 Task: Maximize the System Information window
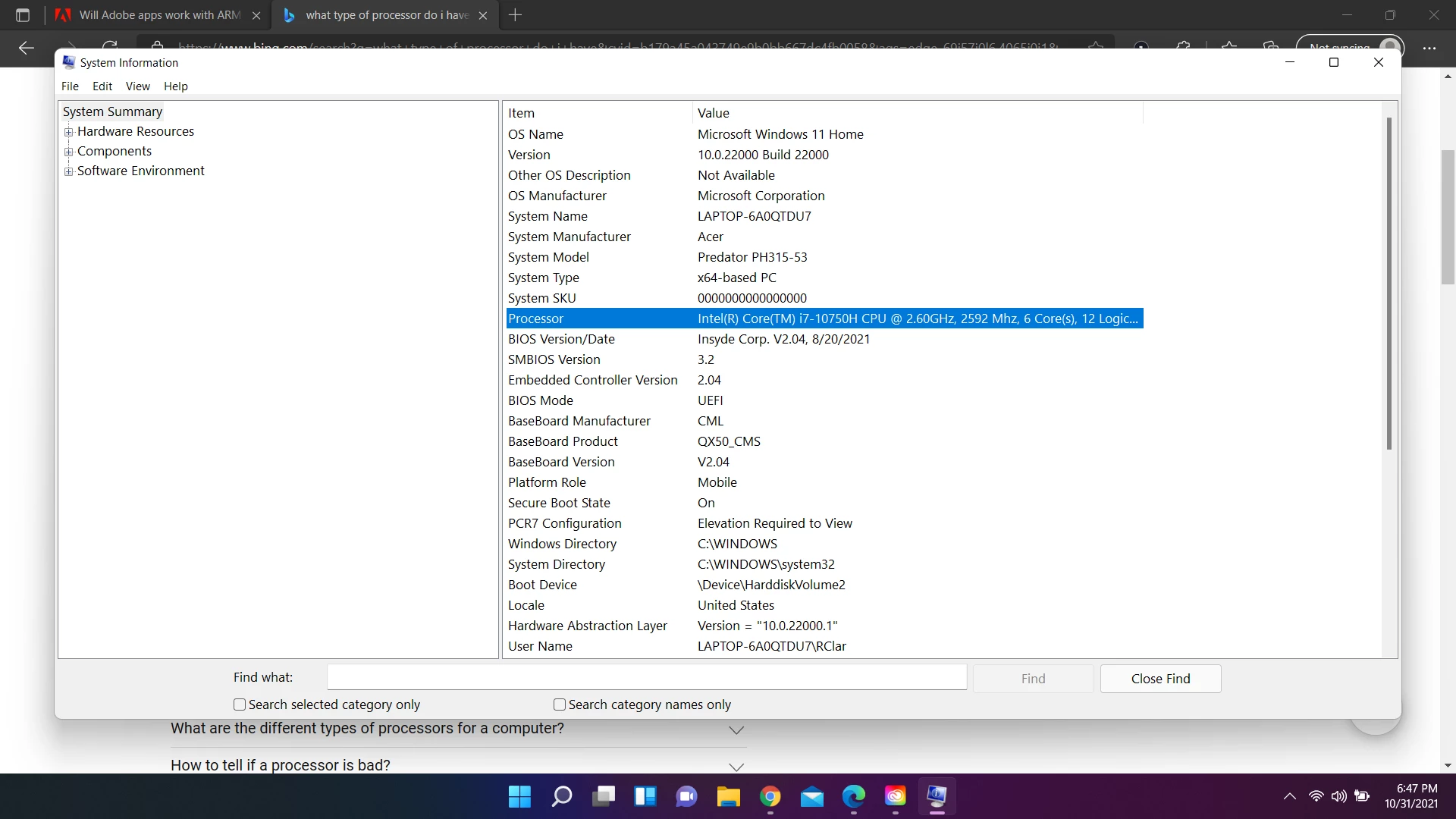1334,62
